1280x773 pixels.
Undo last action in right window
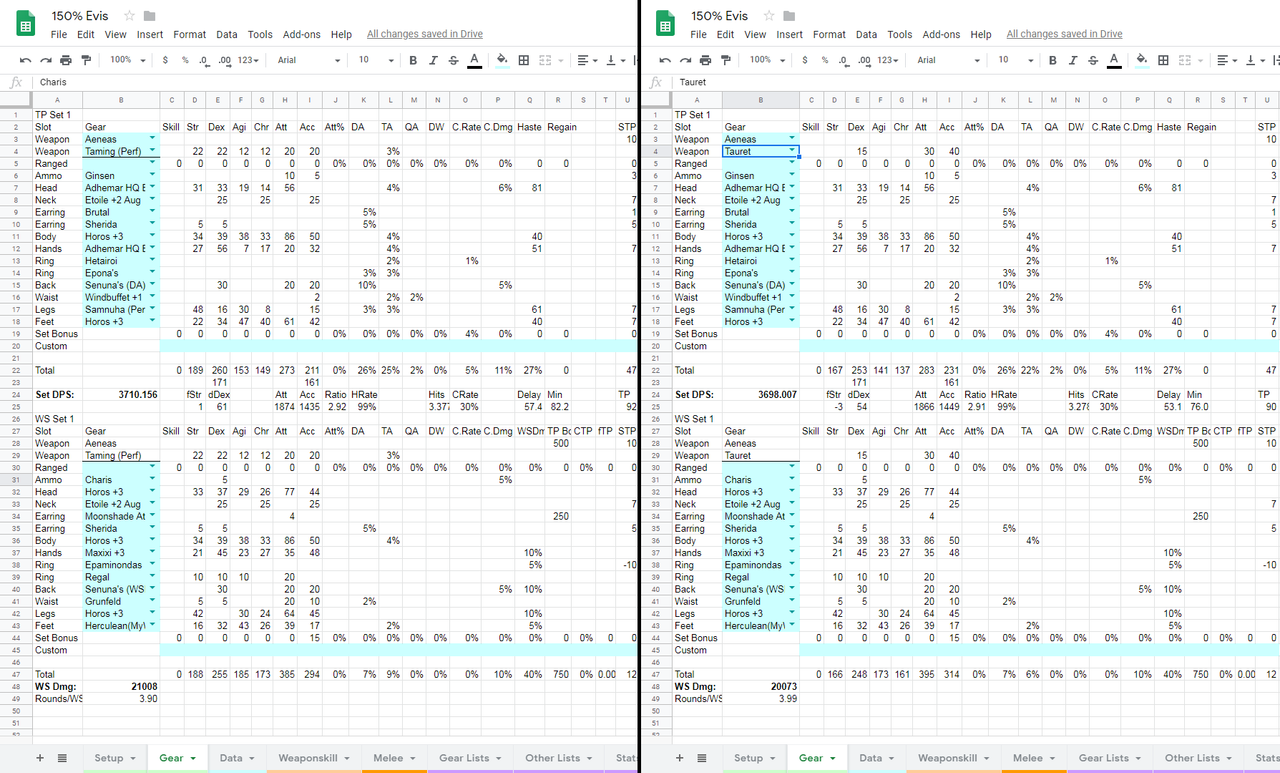click(665, 60)
